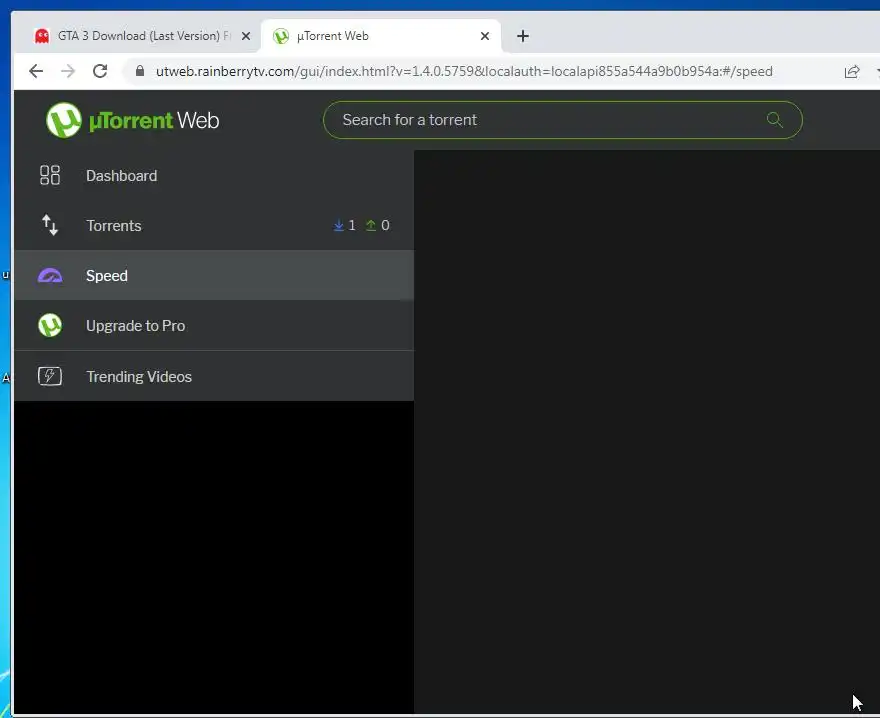Screen dimensions: 880x718
Task: Click the magnifier icon in the torrent search box
Action: [774, 120]
